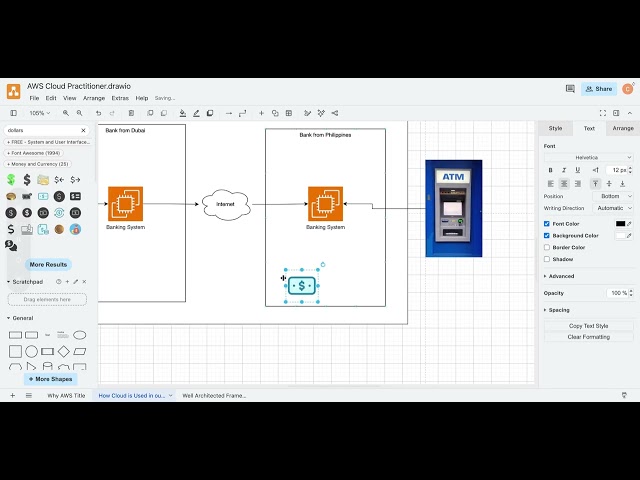This screenshot has height=480, width=640.
Task: Open the Arrange menu
Action: coord(94,98)
